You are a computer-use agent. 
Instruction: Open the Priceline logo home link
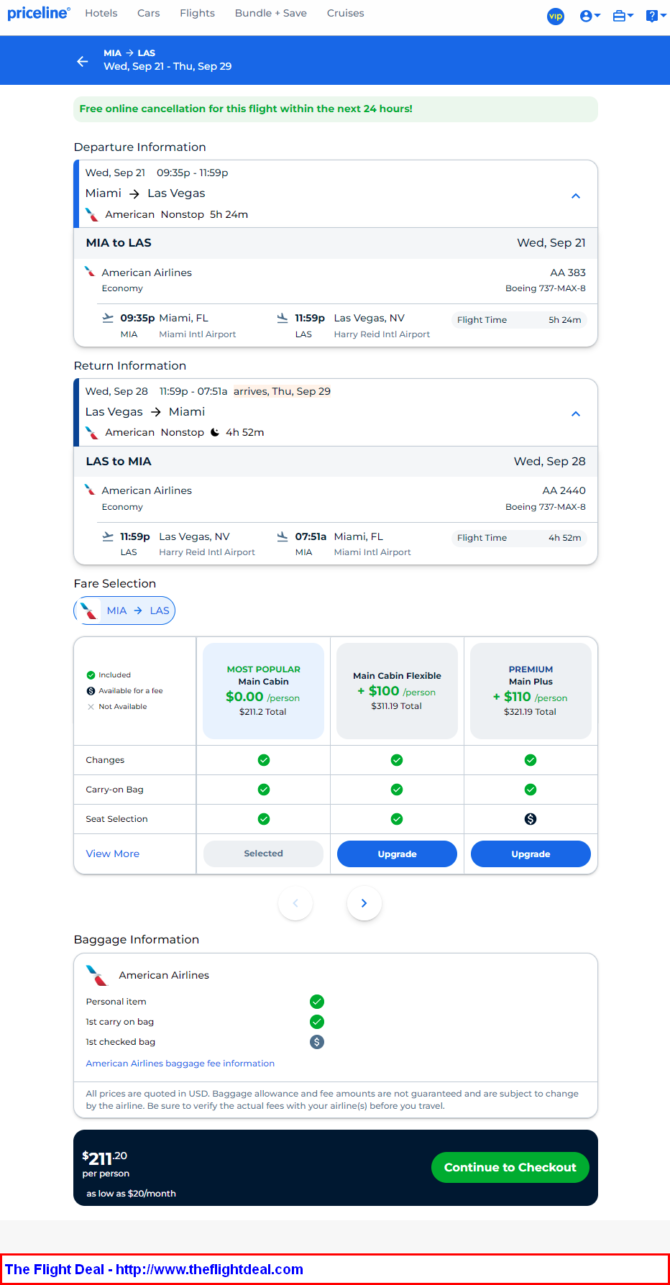click(39, 13)
